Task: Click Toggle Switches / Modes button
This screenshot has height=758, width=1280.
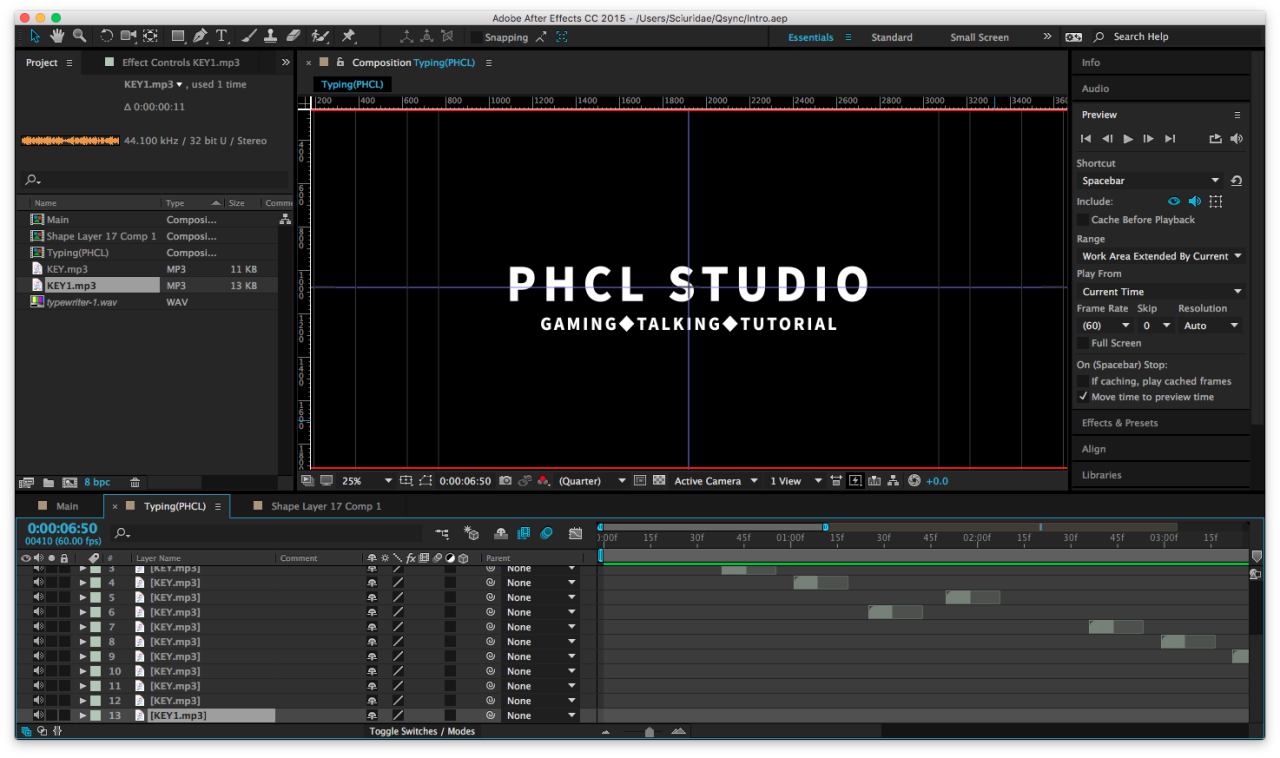Action: click(x=422, y=731)
